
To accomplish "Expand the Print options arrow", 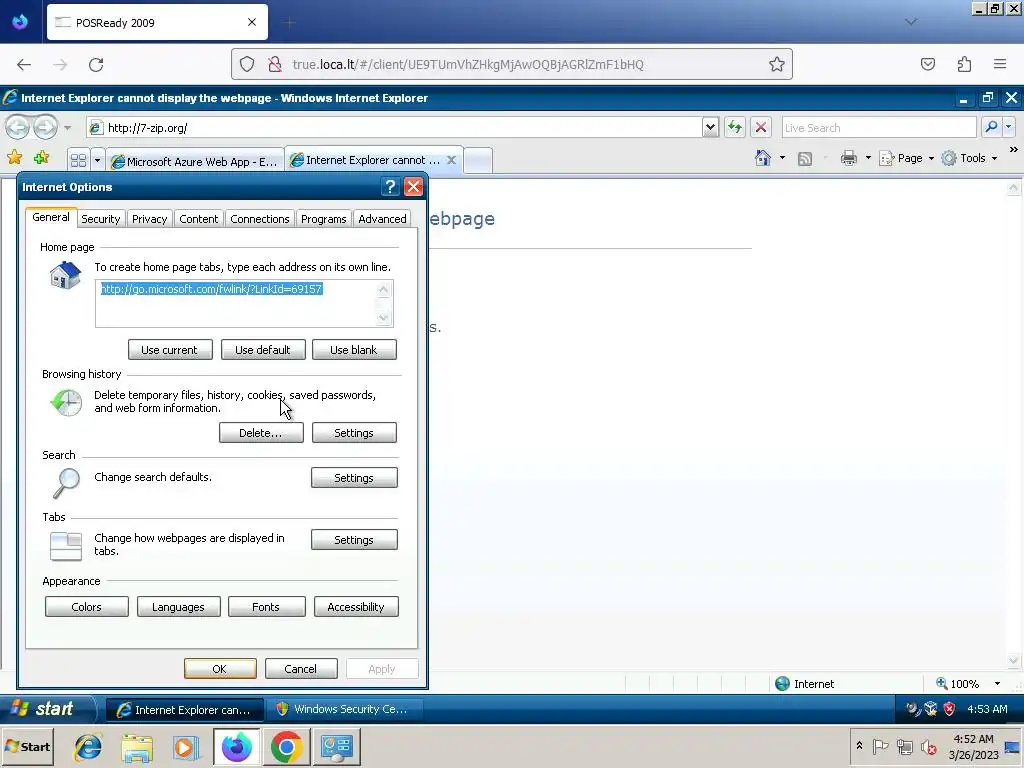I will click(868, 158).
